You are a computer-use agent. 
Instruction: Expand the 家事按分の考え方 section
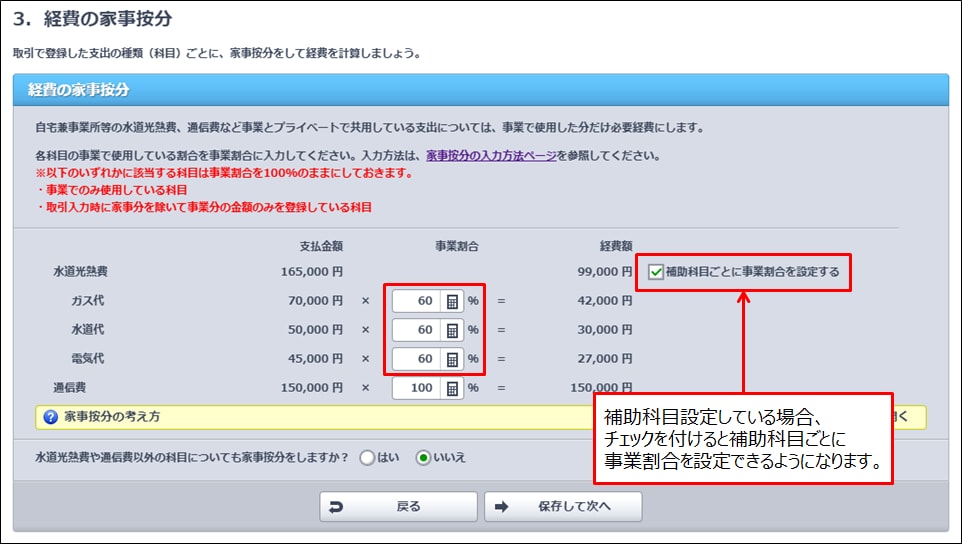[112, 416]
